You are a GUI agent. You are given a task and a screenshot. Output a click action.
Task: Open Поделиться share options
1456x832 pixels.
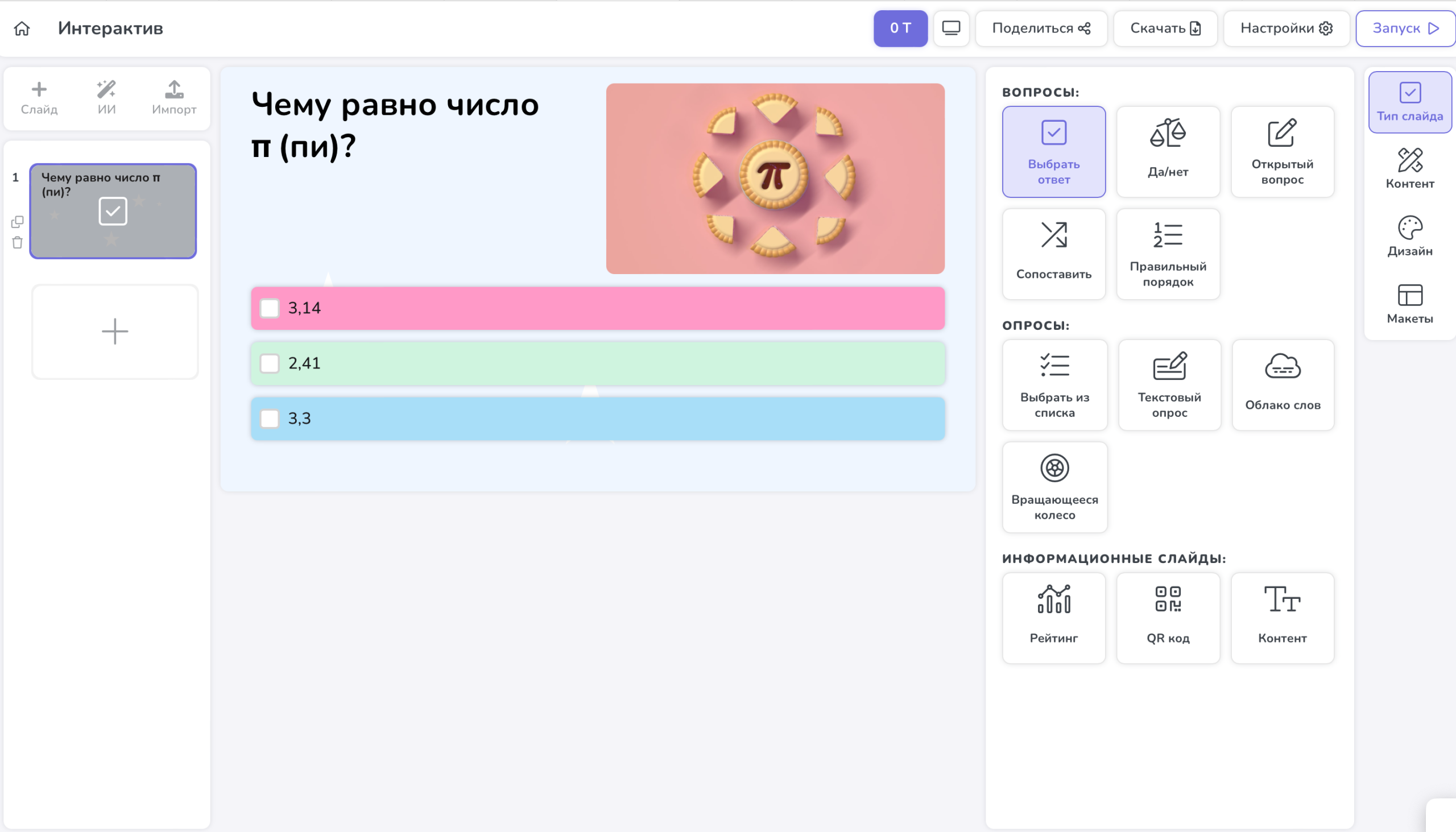click(1041, 28)
